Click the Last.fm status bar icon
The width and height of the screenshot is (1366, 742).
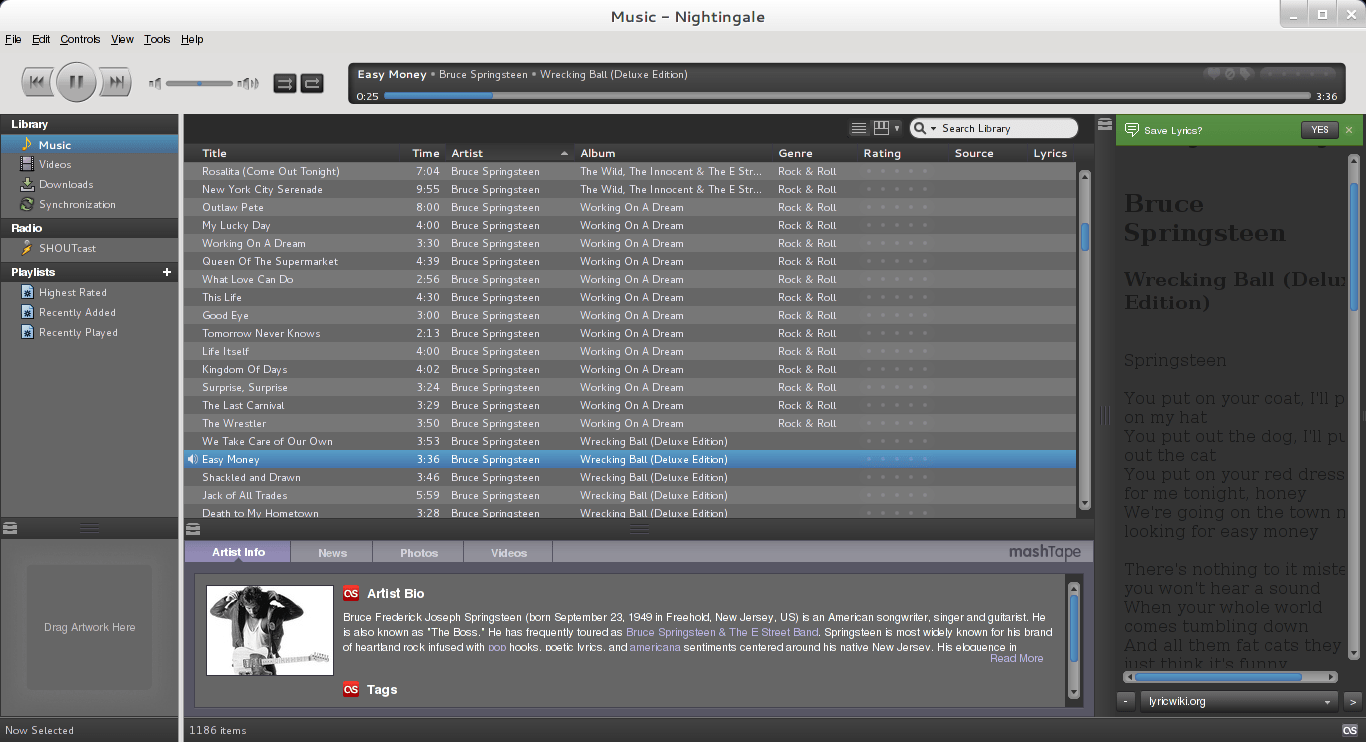pyautogui.click(x=1350, y=730)
